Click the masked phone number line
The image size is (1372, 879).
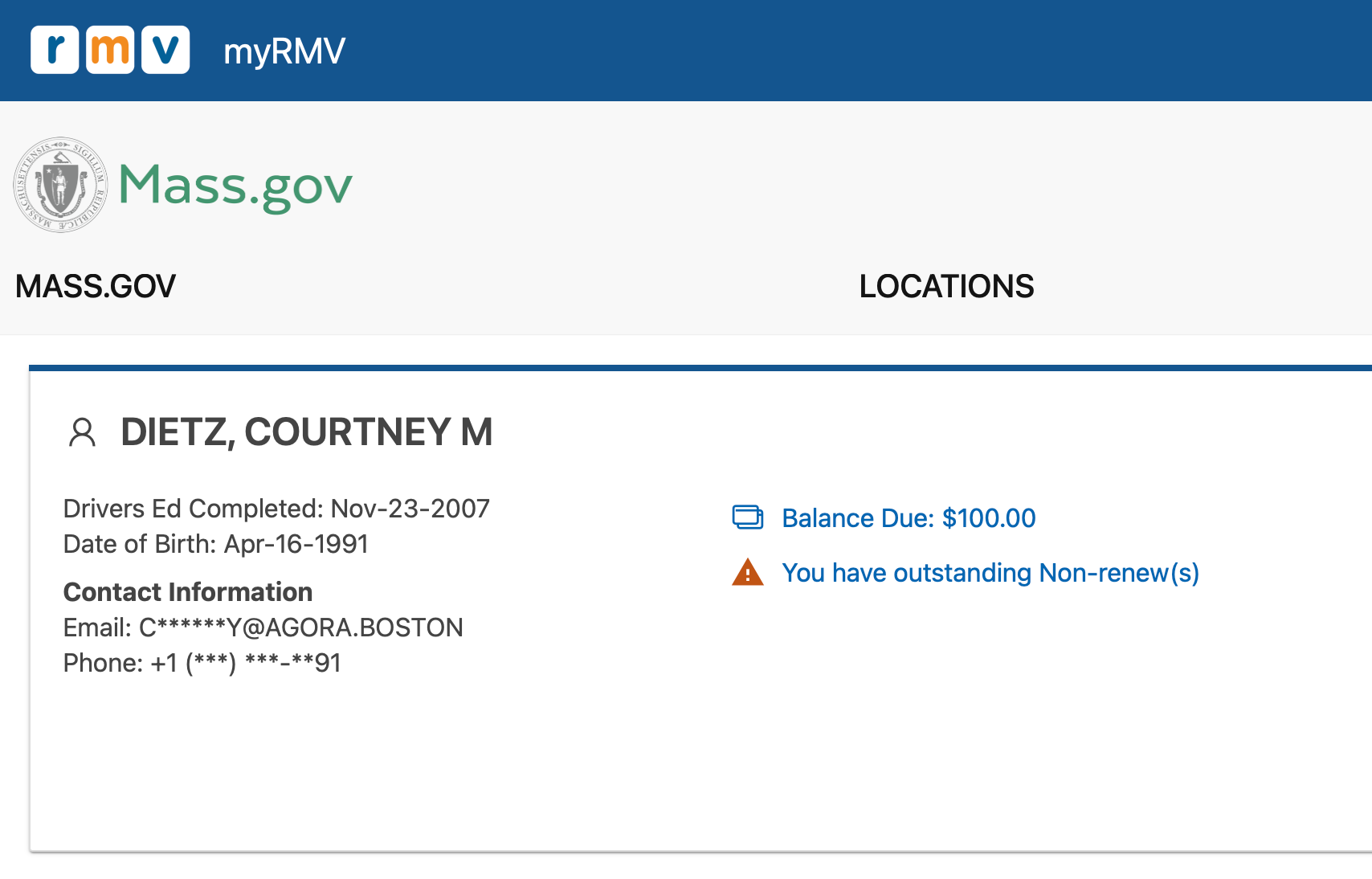pos(202,663)
